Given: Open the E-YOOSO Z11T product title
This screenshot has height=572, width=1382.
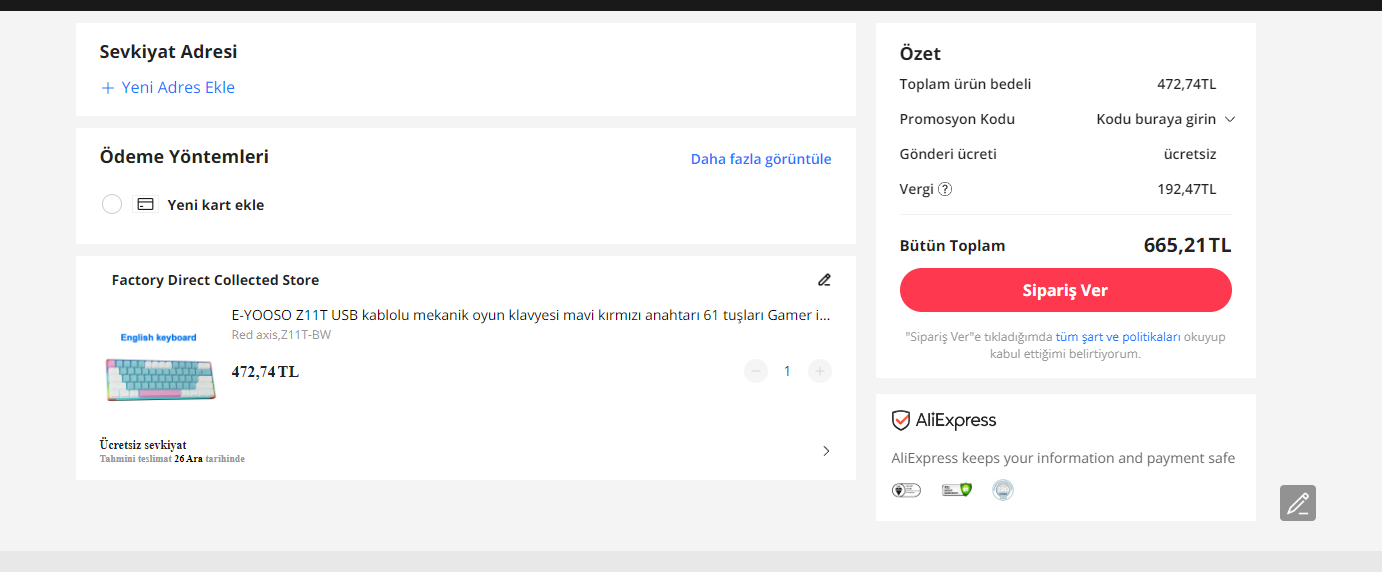Looking at the screenshot, I should click(x=531, y=315).
